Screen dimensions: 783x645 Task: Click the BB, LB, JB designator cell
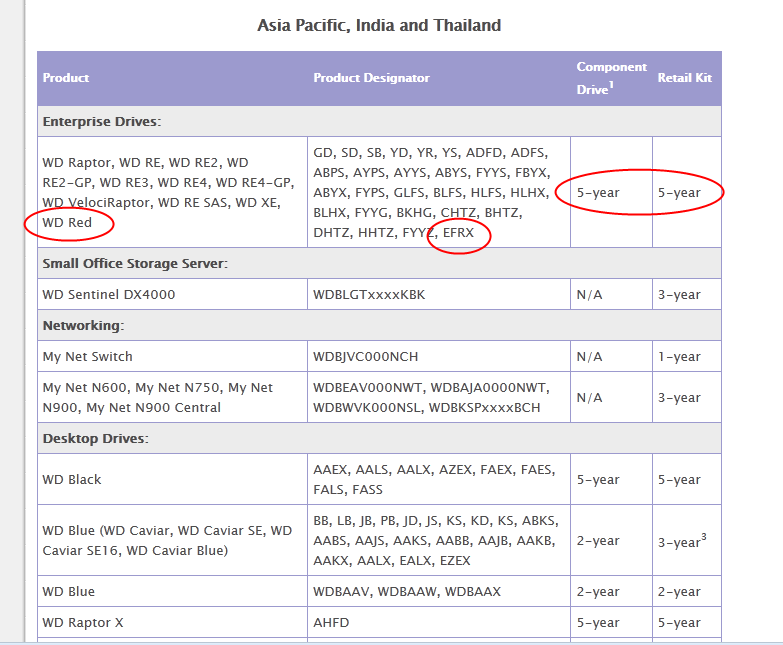click(x=439, y=540)
